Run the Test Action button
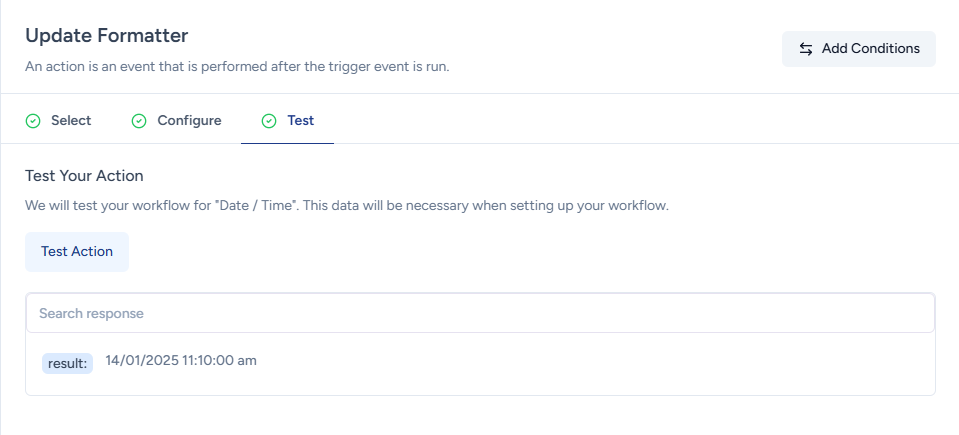This screenshot has height=435, width=959. [77, 252]
